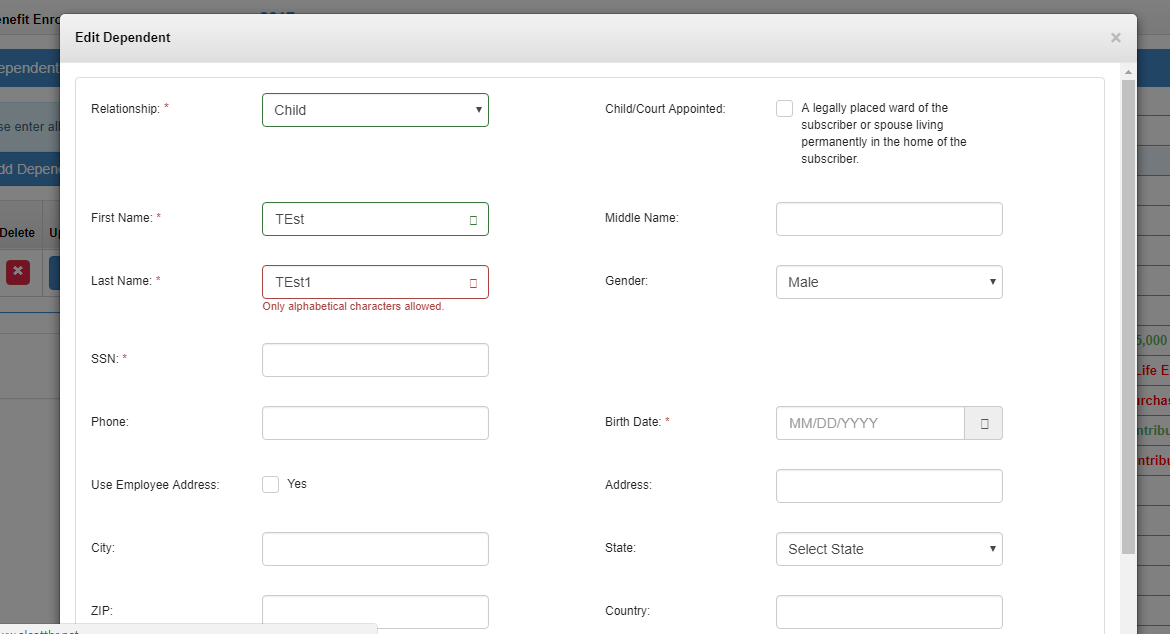Focus the ZIP input field
Image resolution: width=1170 pixels, height=634 pixels.
coord(375,611)
